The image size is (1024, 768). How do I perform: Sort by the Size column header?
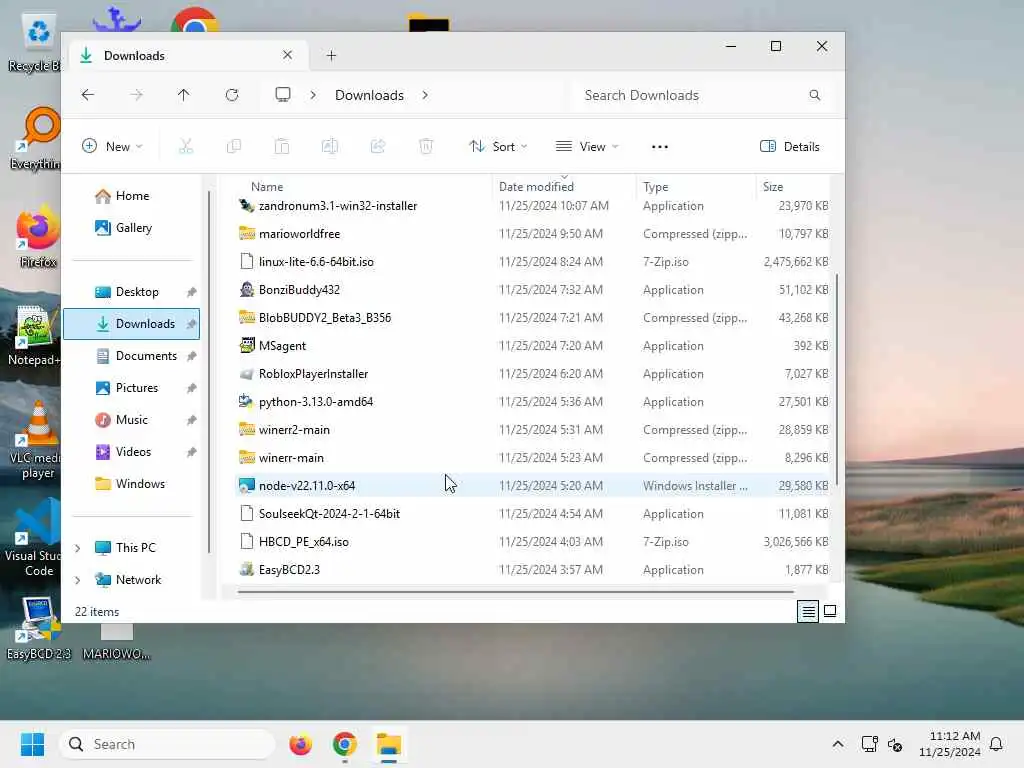pyautogui.click(x=773, y=187)
